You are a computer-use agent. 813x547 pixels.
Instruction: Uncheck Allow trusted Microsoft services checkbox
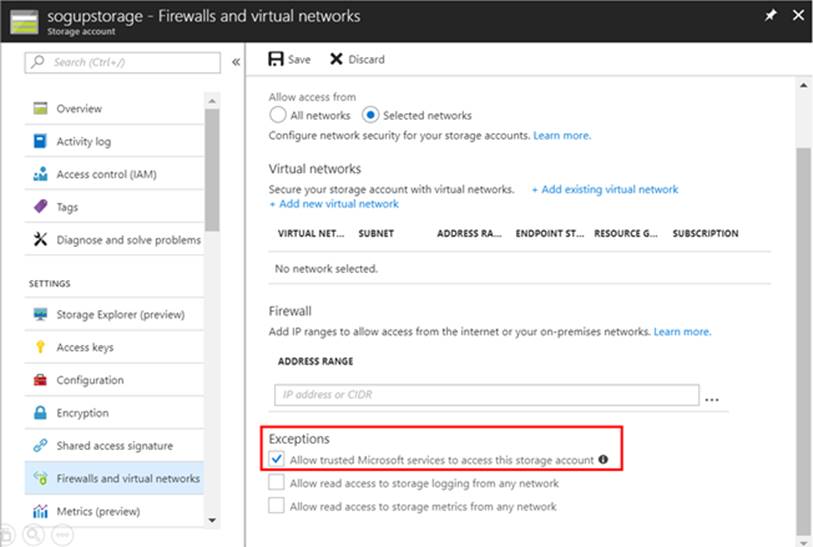tap(277, 460)
